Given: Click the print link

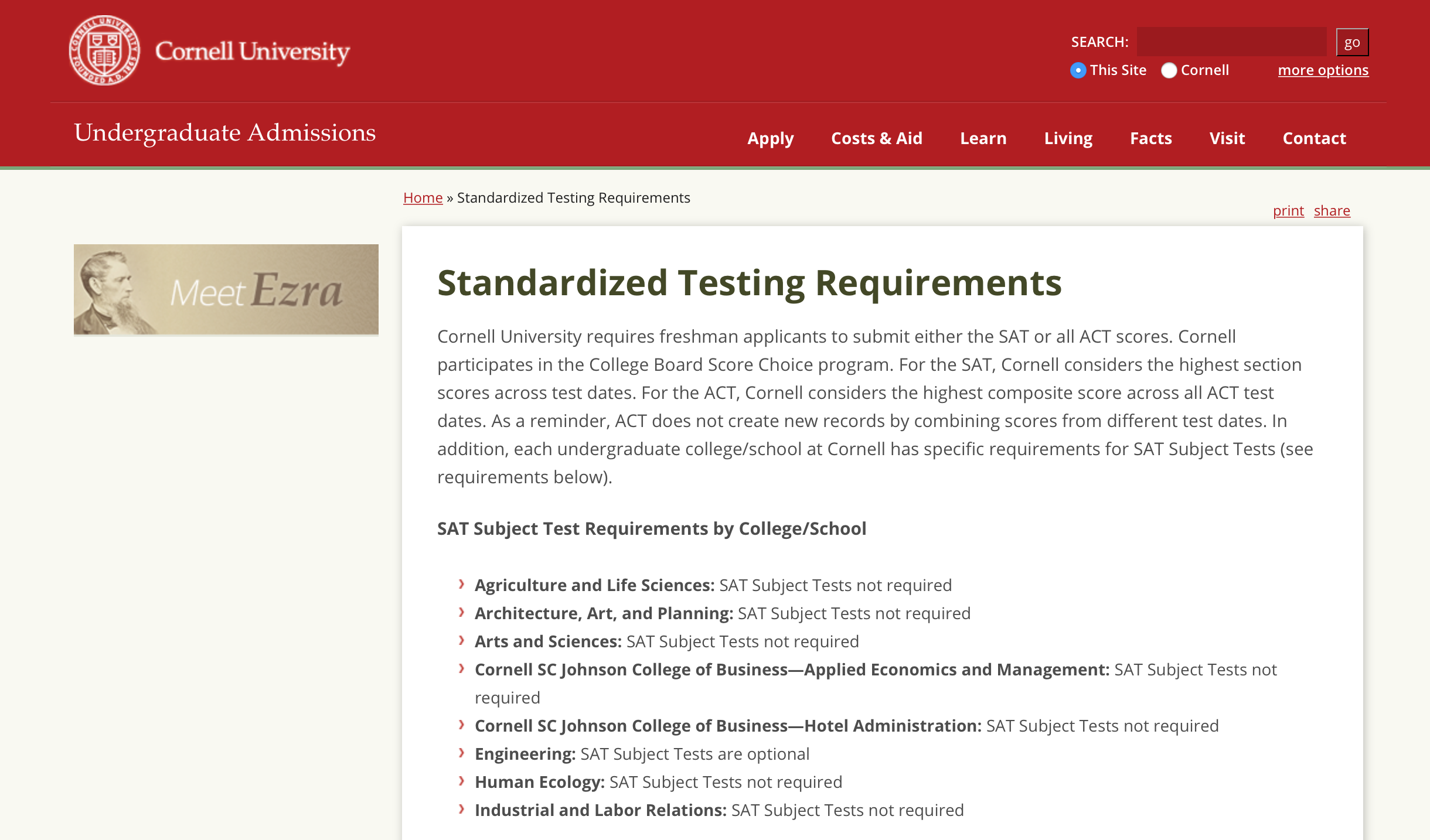Looking at the screenshot, I should 1288,211.
